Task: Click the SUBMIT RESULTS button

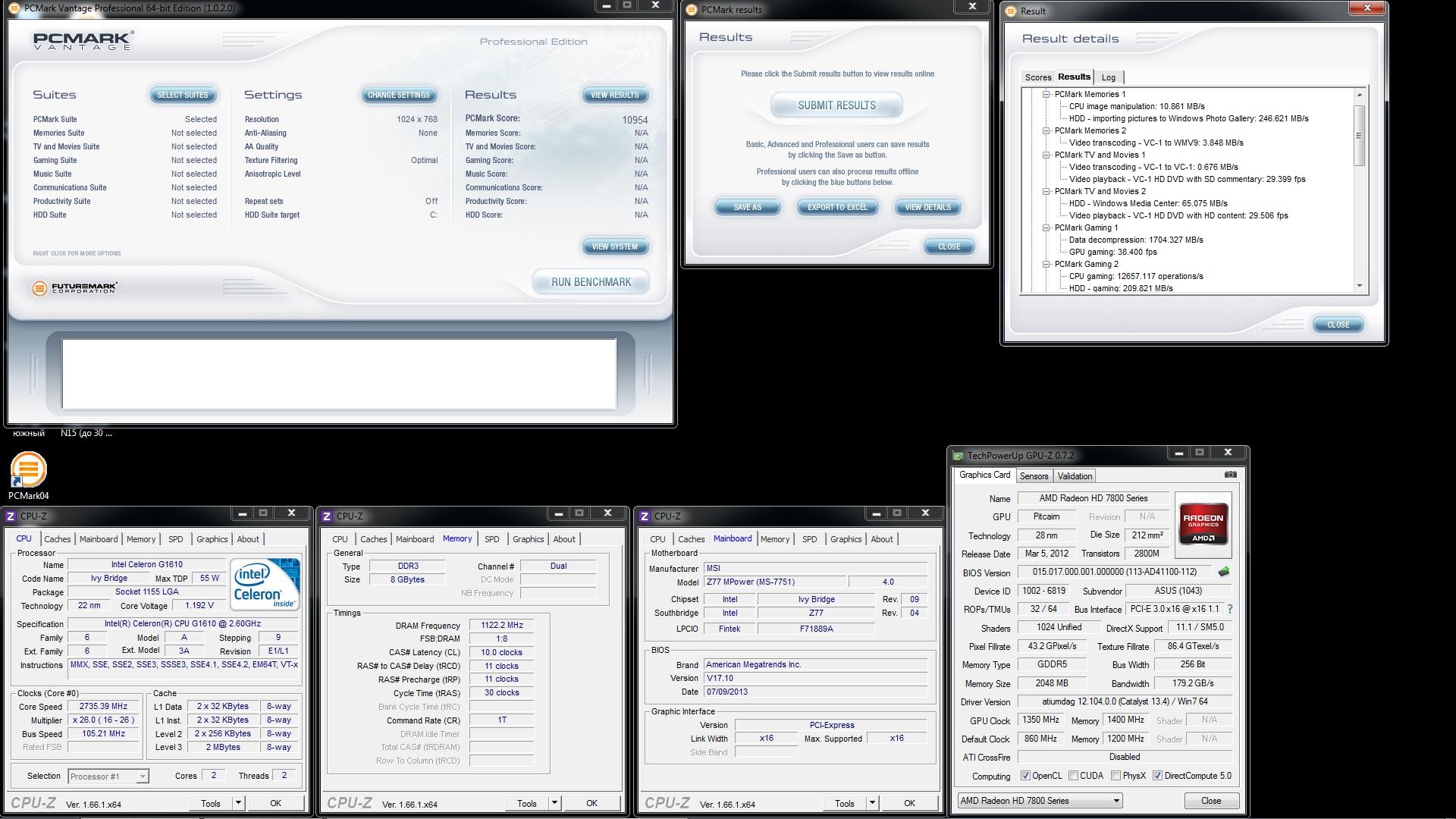Action: (836, 105)
